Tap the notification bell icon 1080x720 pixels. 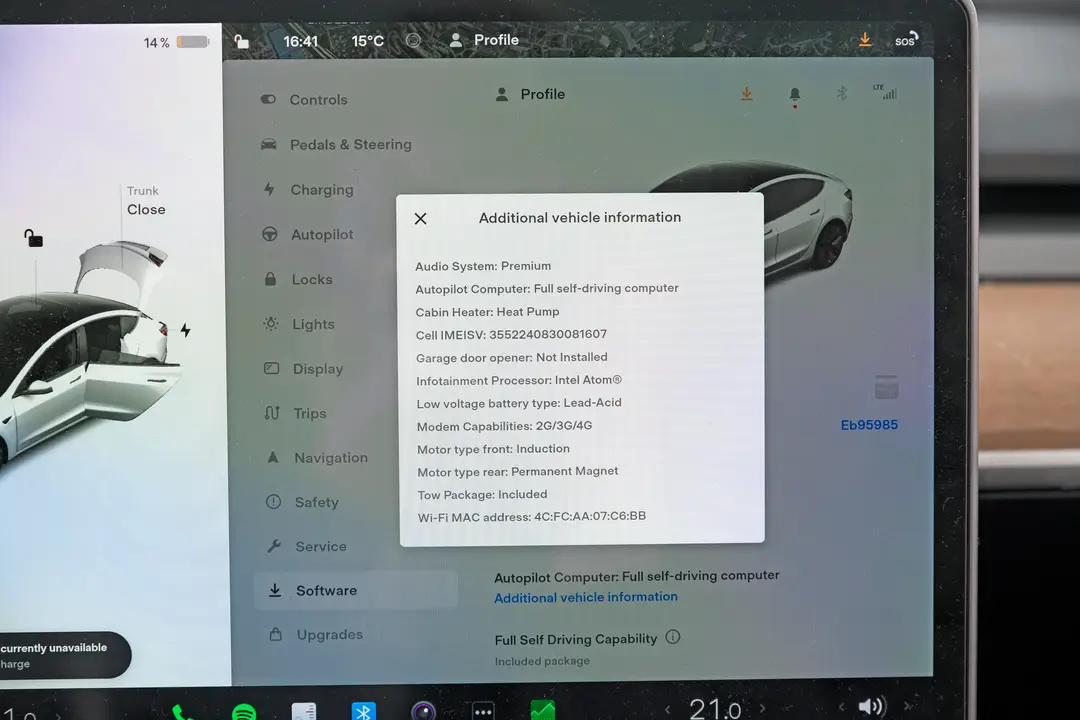pos(795,94)
